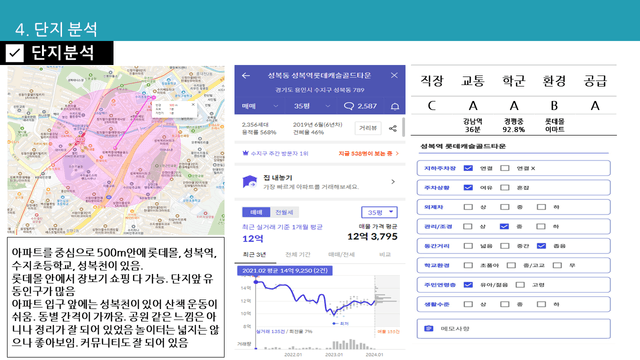Click the blue marker on price chart line

[256, 282]
